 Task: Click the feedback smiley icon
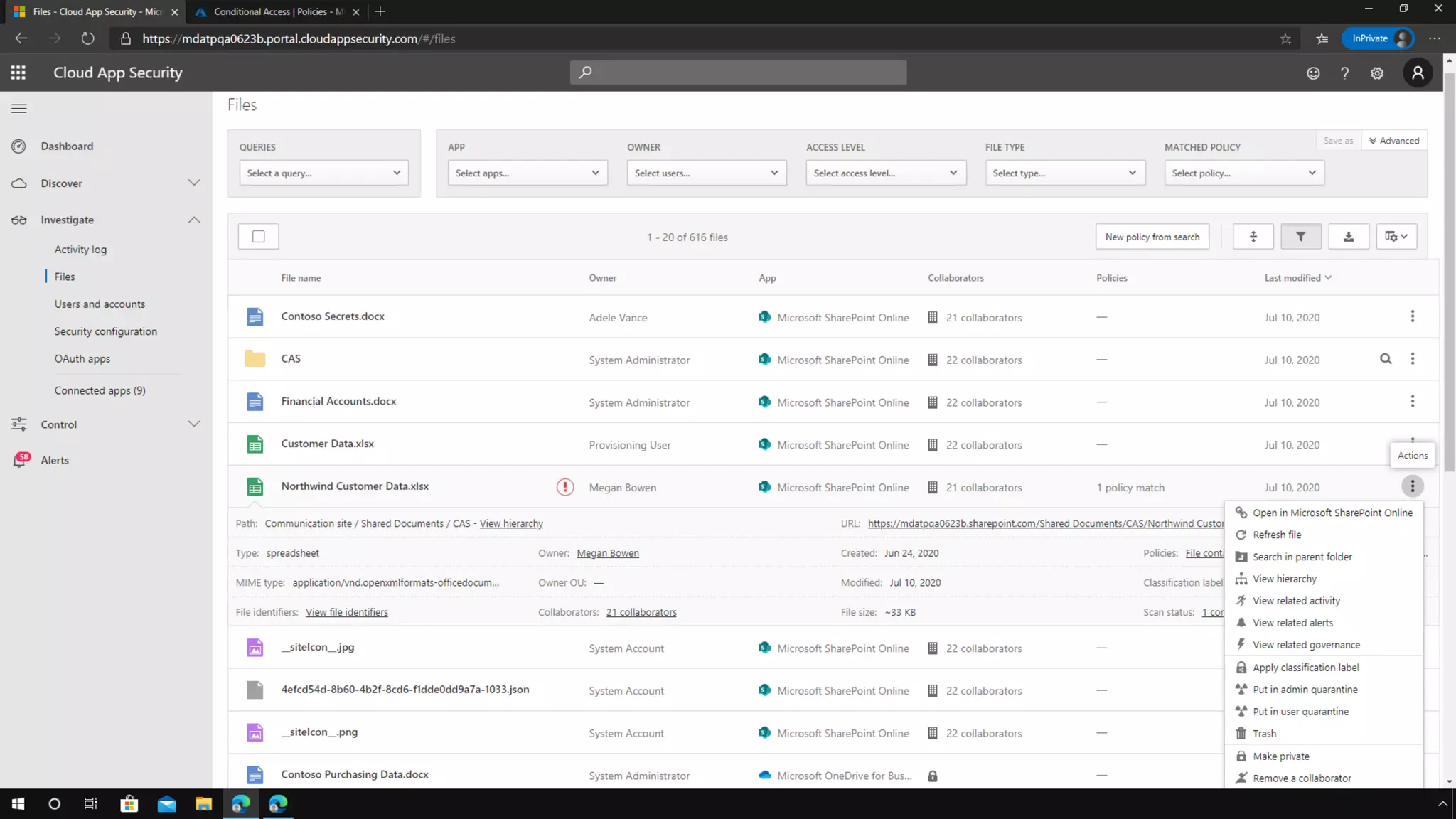tap(1313, 73)
